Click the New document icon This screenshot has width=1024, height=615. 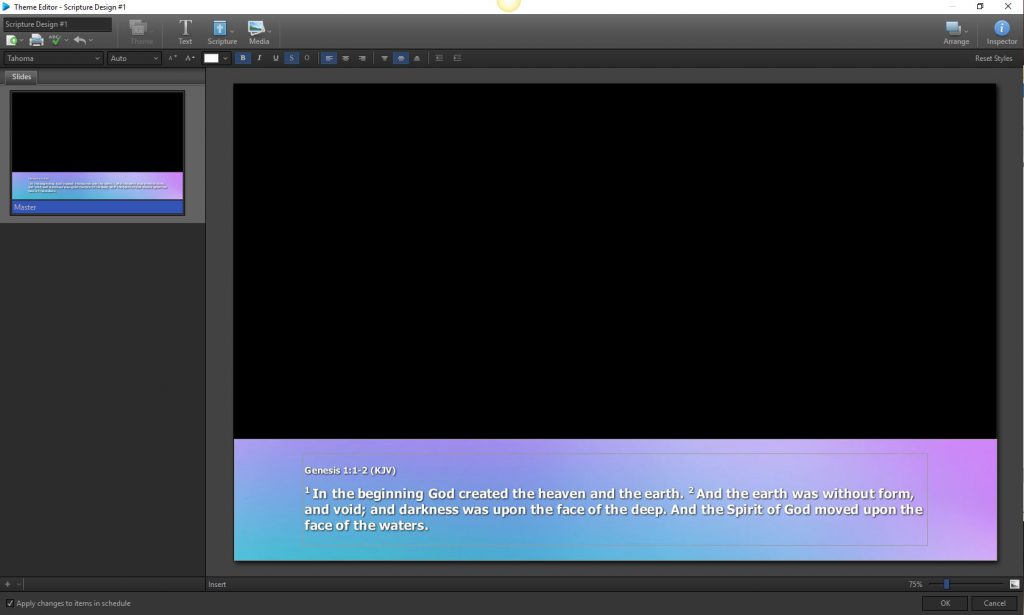click(11, 39)
